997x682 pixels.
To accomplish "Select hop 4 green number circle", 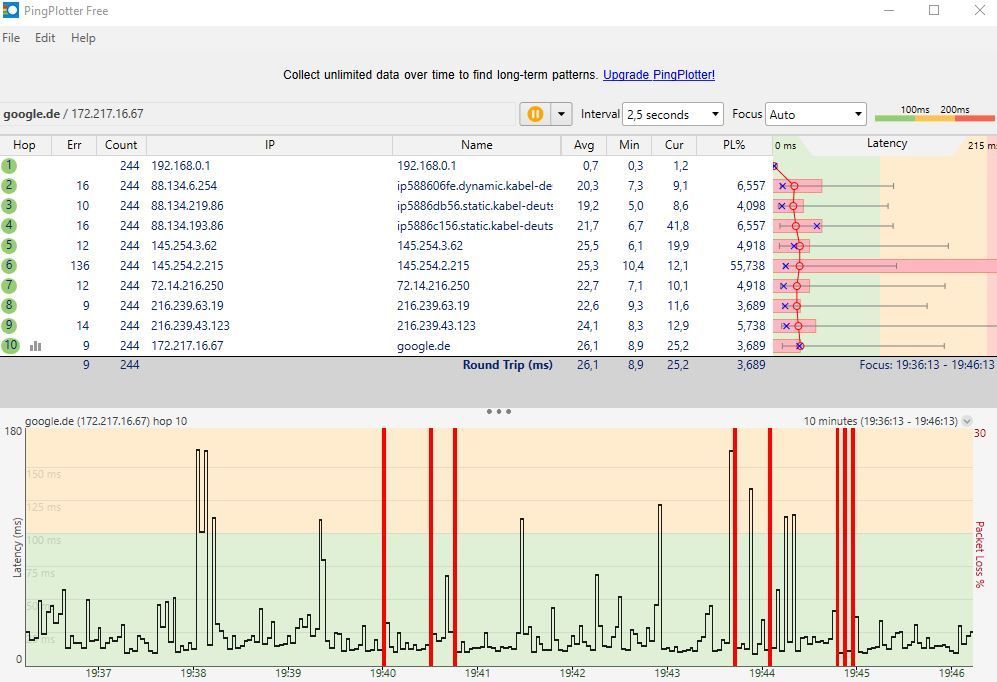I will pos(9,226).
